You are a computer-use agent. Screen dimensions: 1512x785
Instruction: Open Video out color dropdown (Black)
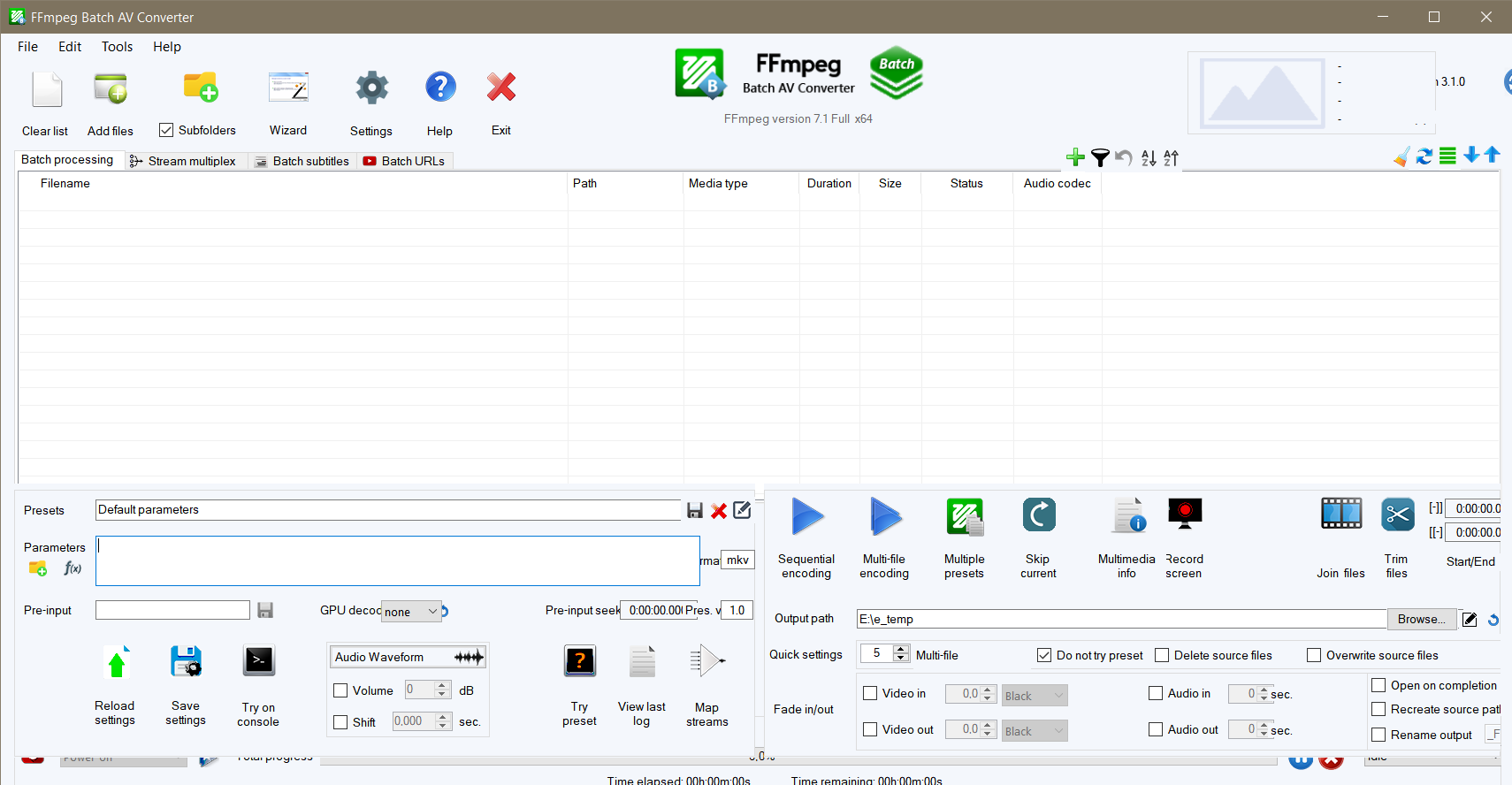[x=1035, y=731]
